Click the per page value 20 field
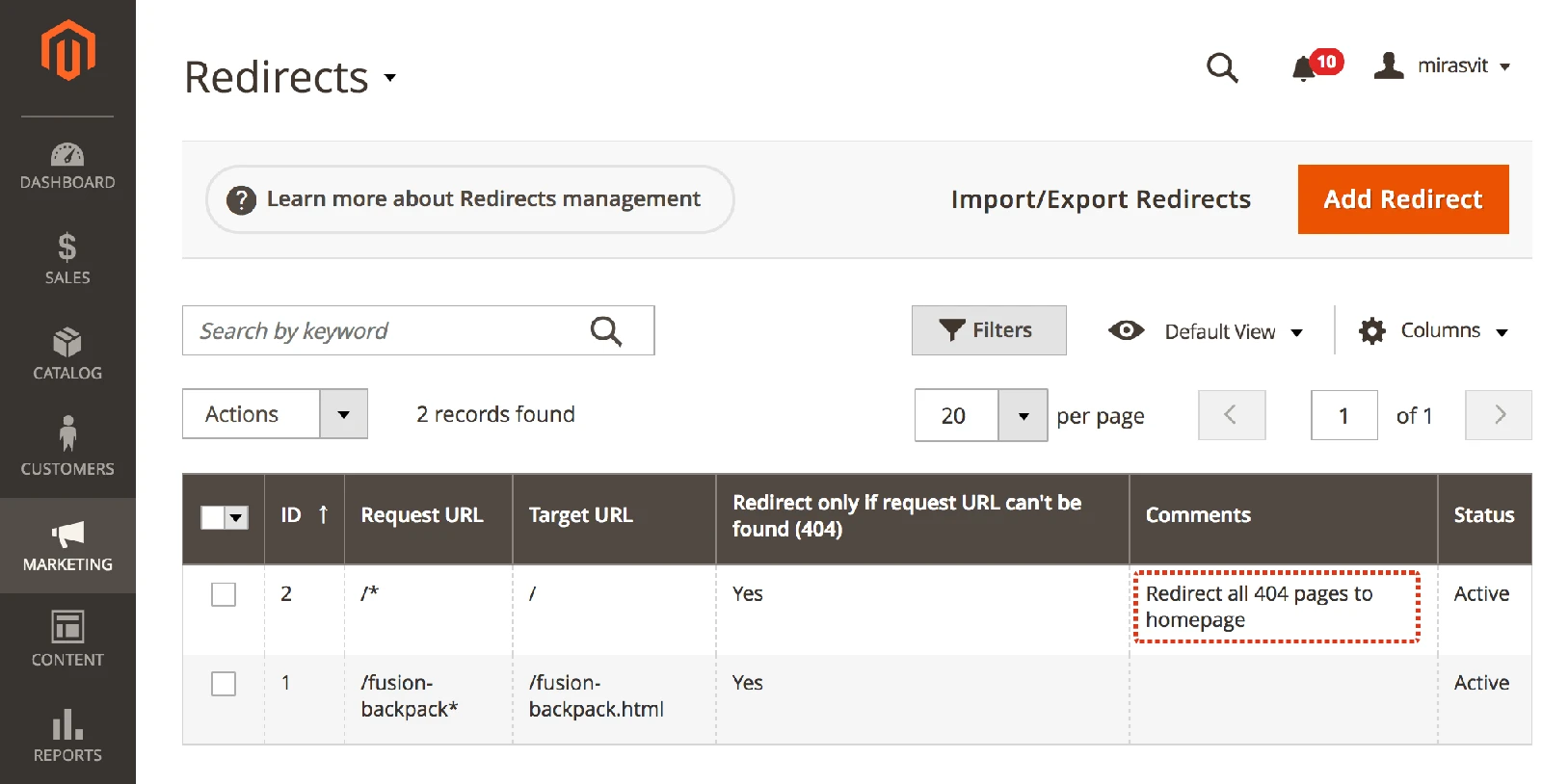Viewport: 1542px width, 784px height. pos(956,416)
